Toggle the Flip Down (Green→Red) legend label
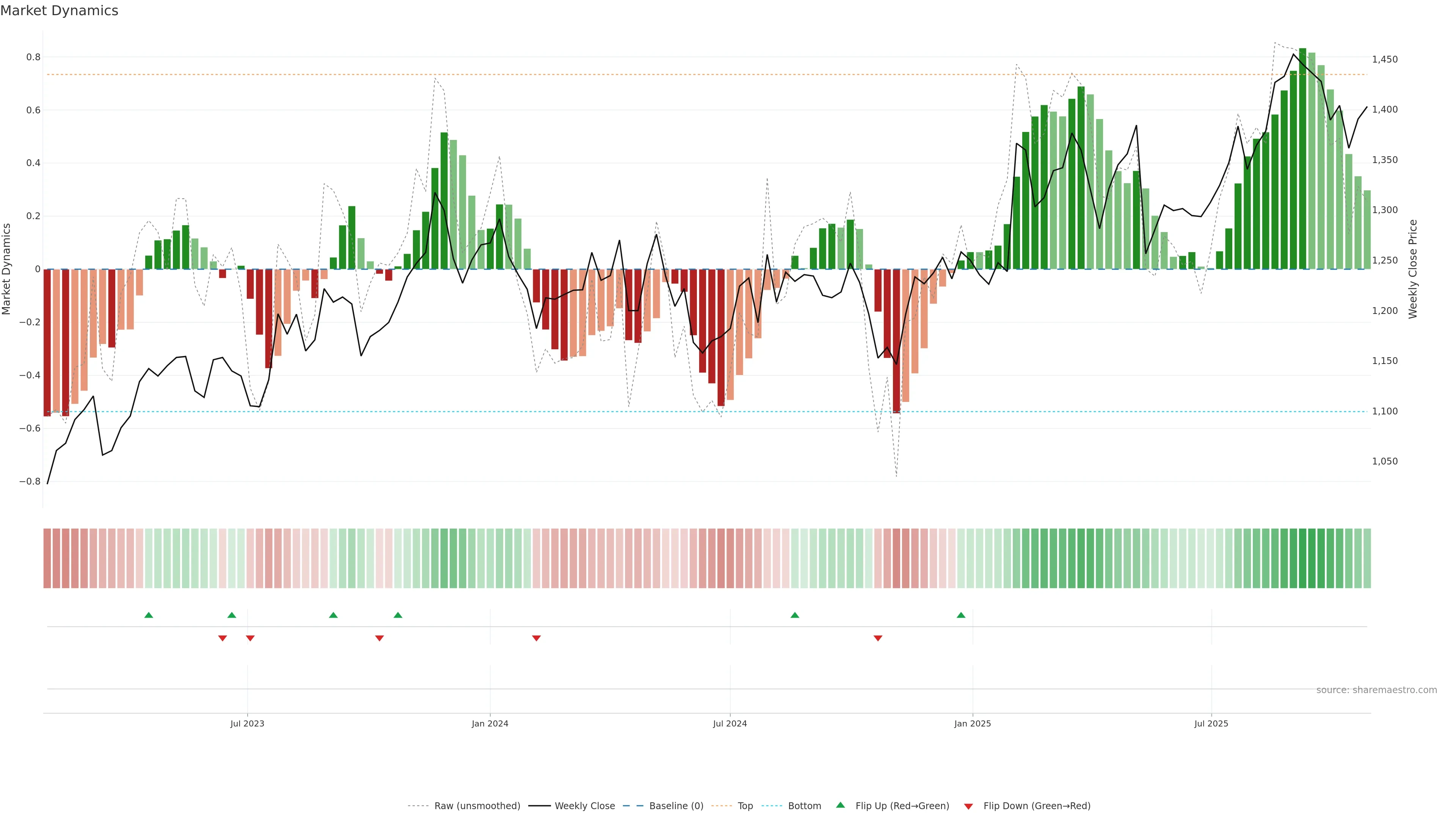Screen dimensions: 1456x819 [x=1037, y=806]
